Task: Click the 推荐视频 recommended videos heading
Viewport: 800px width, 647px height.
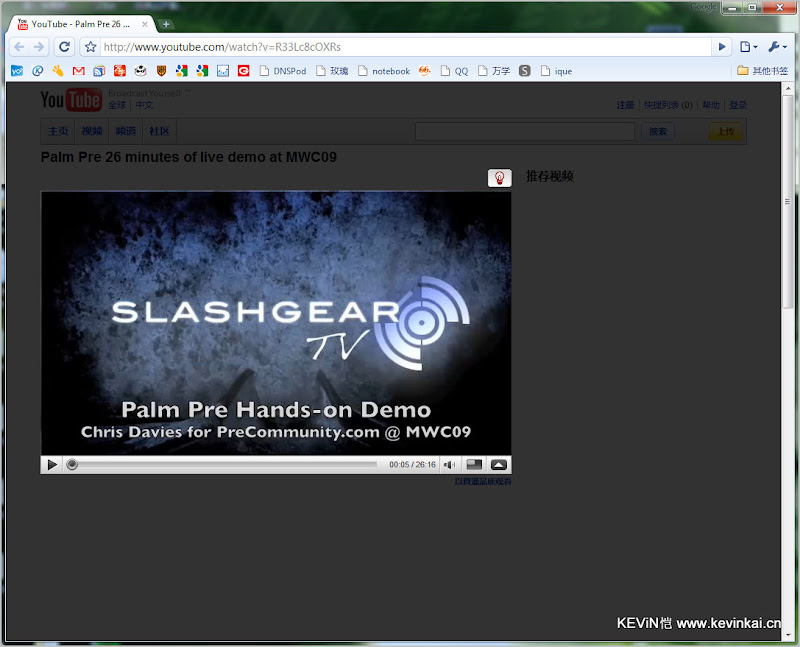Action: (549, 177)
